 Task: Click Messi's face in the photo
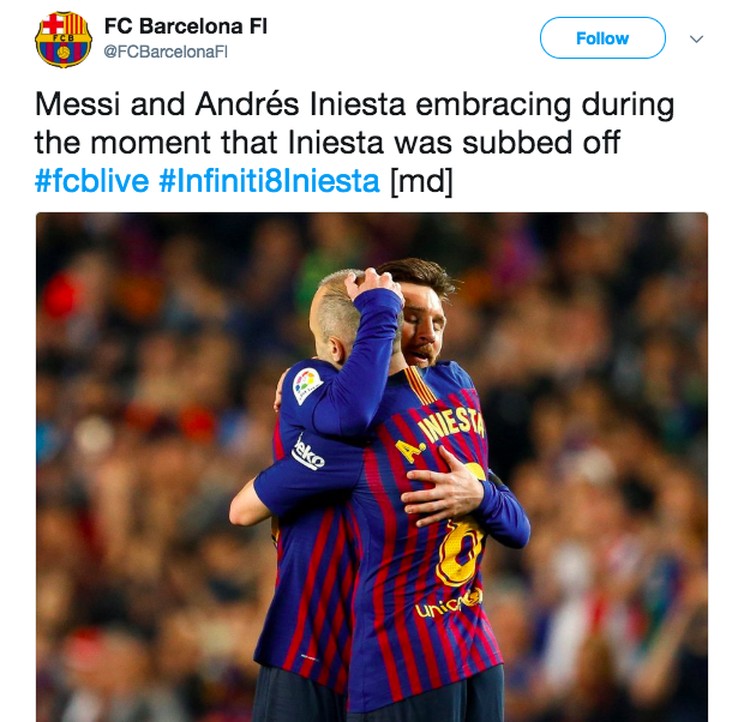[422, 328]
